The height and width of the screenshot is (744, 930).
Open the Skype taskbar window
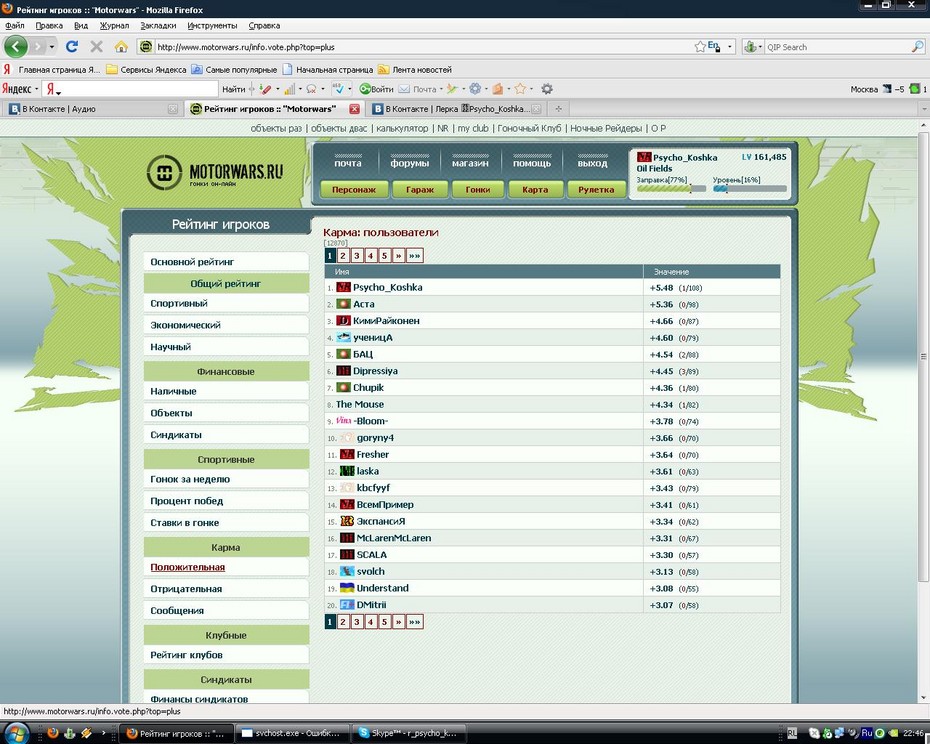point(408,733)
